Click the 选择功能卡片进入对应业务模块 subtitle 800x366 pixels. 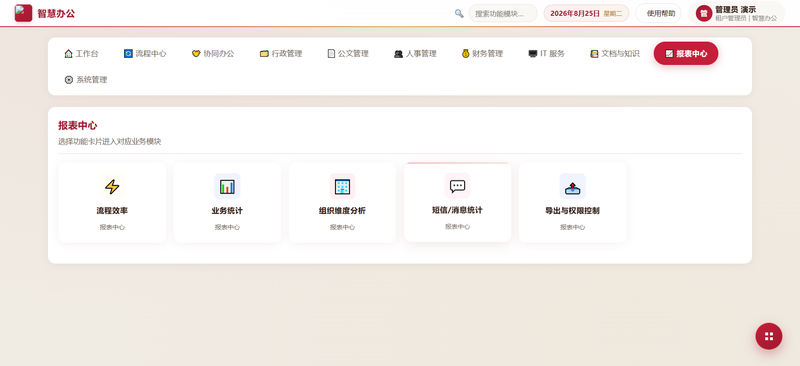(110, 141)
